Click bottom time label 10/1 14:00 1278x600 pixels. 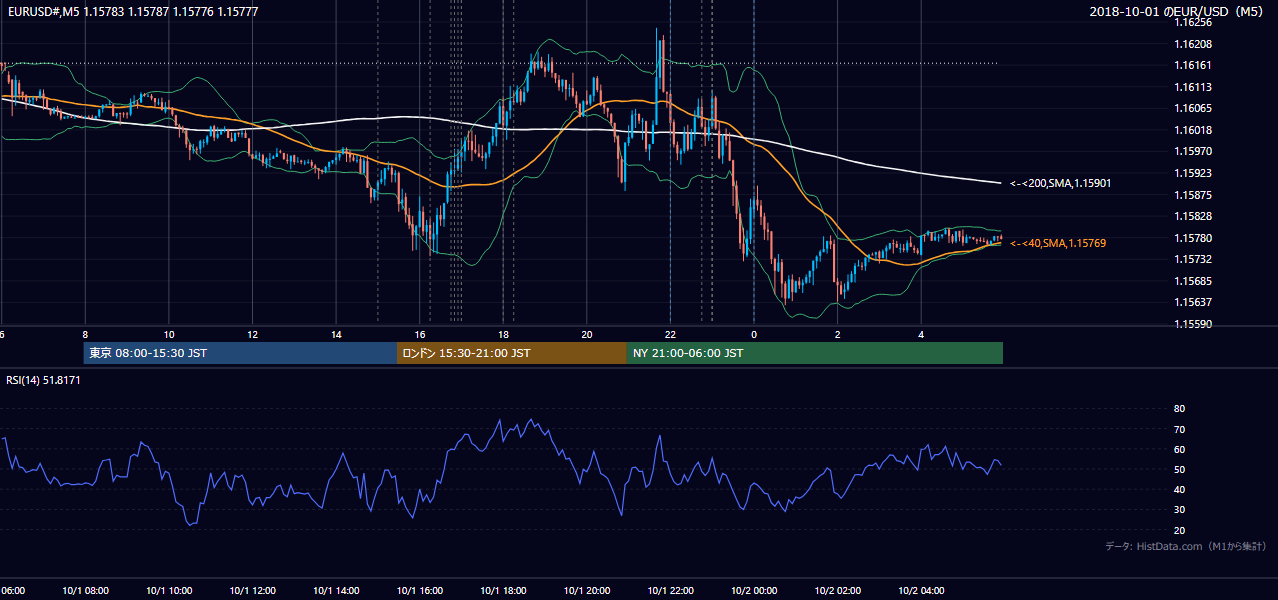pyautogui.click(x=337, y=591)
